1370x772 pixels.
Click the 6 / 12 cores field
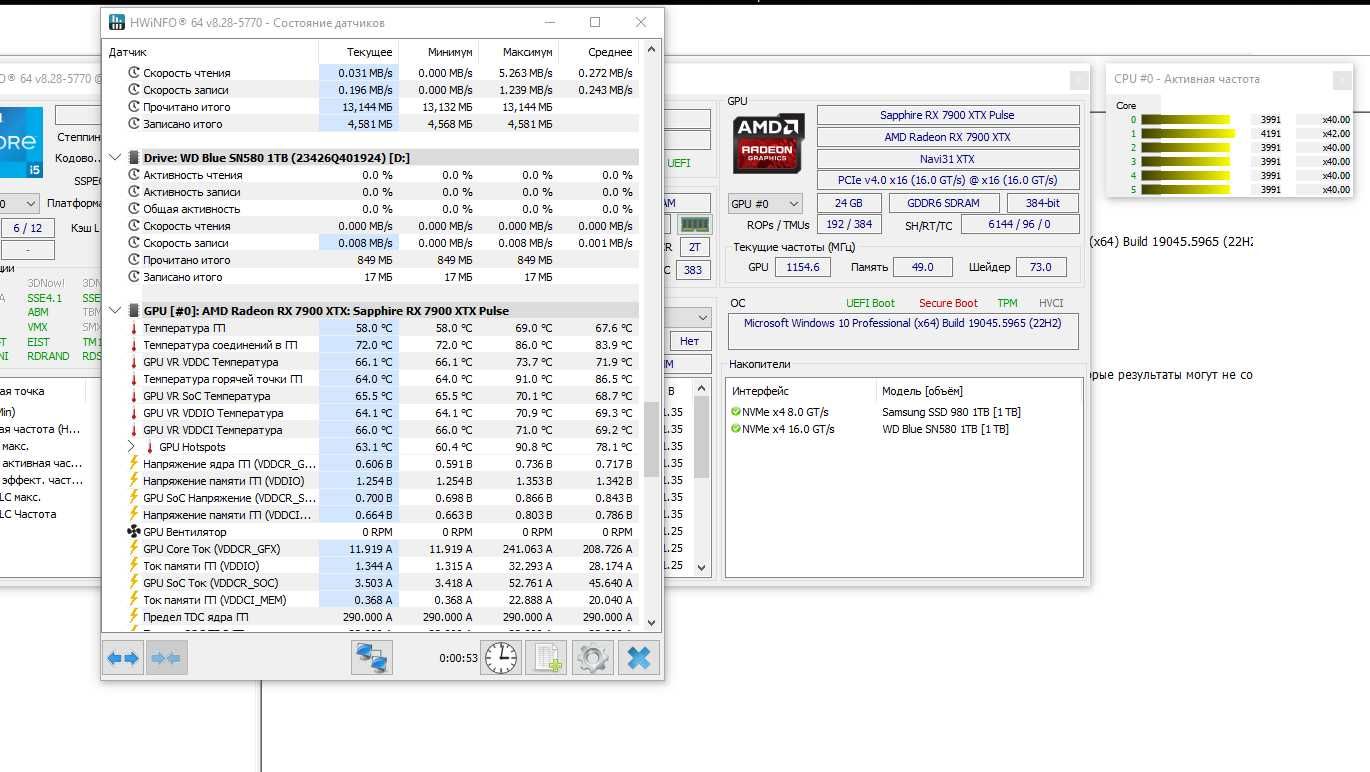(x=27, y=228)
